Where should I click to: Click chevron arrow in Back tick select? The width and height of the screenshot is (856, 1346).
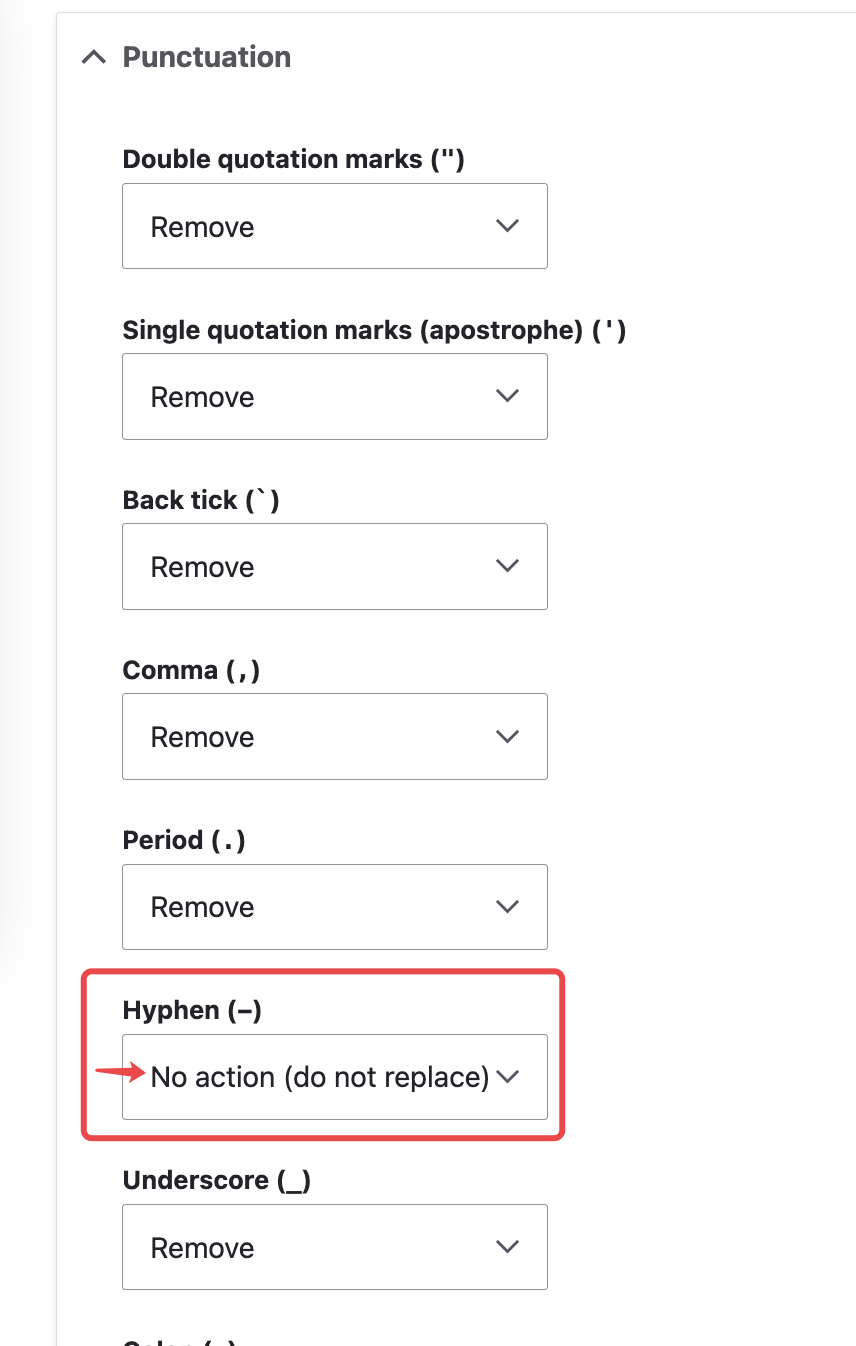click(508, 566)
